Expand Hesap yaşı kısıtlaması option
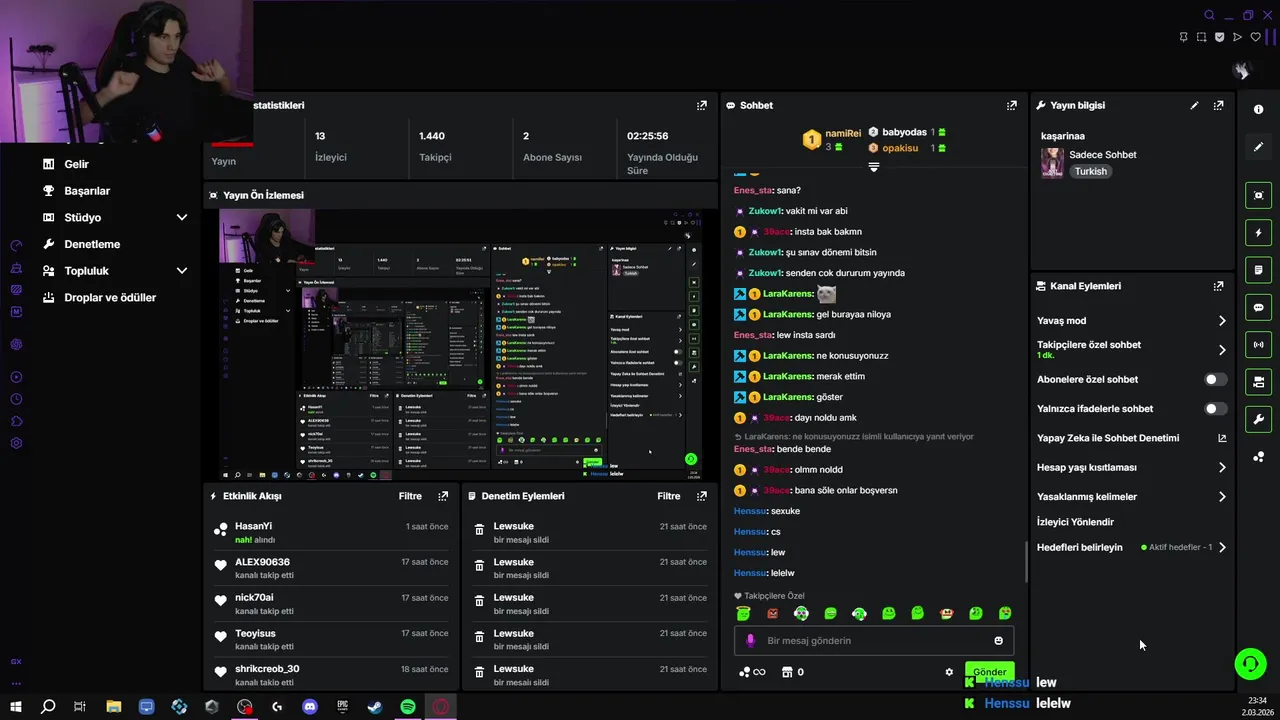 pyautogui.click(x=1222, y=467)
